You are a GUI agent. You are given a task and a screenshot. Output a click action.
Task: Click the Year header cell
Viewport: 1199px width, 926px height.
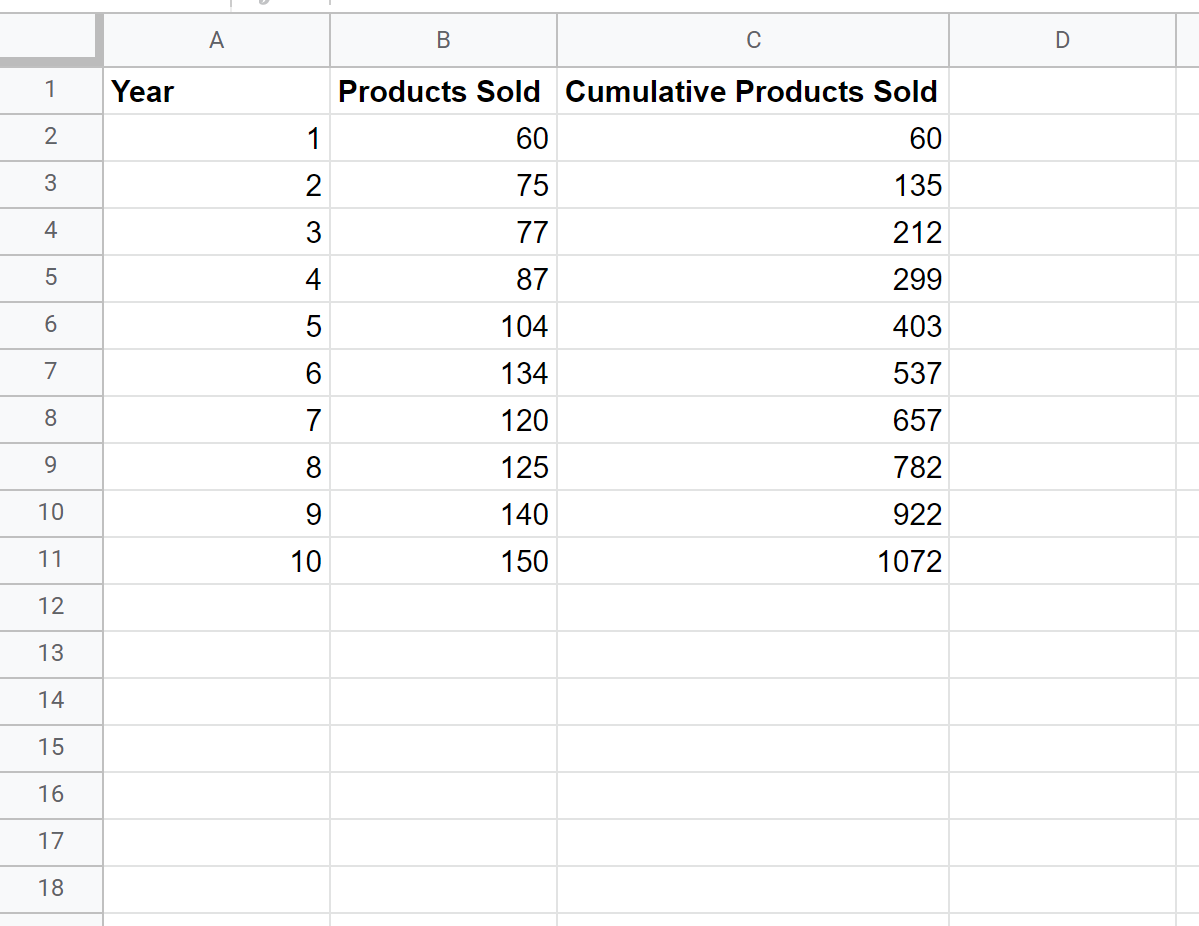pos(216,91)
